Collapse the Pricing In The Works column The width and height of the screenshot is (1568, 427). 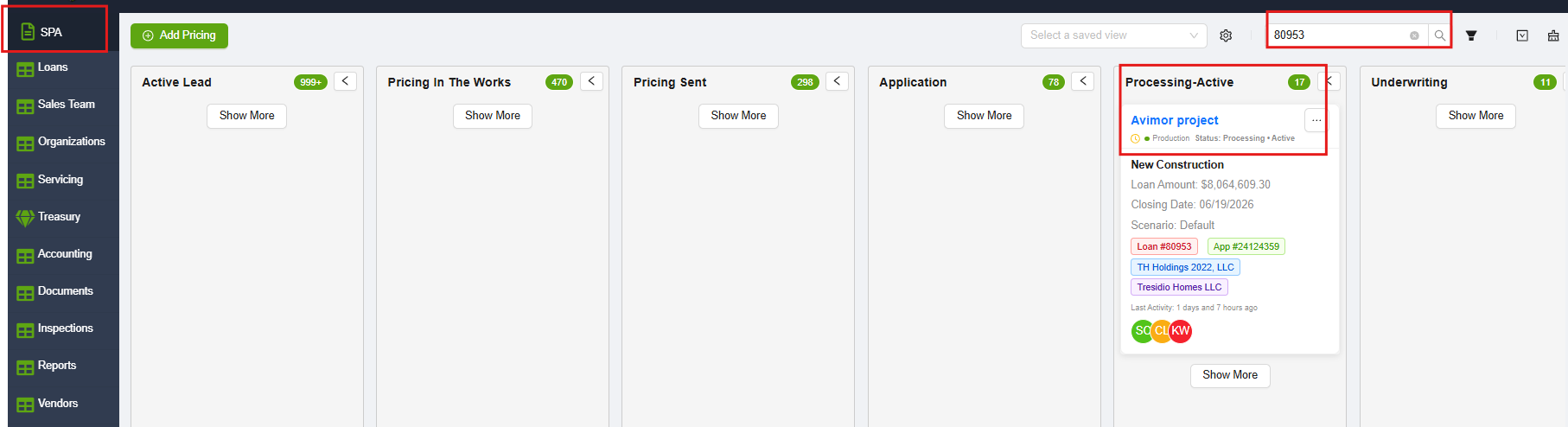click(x=591, y=81)
